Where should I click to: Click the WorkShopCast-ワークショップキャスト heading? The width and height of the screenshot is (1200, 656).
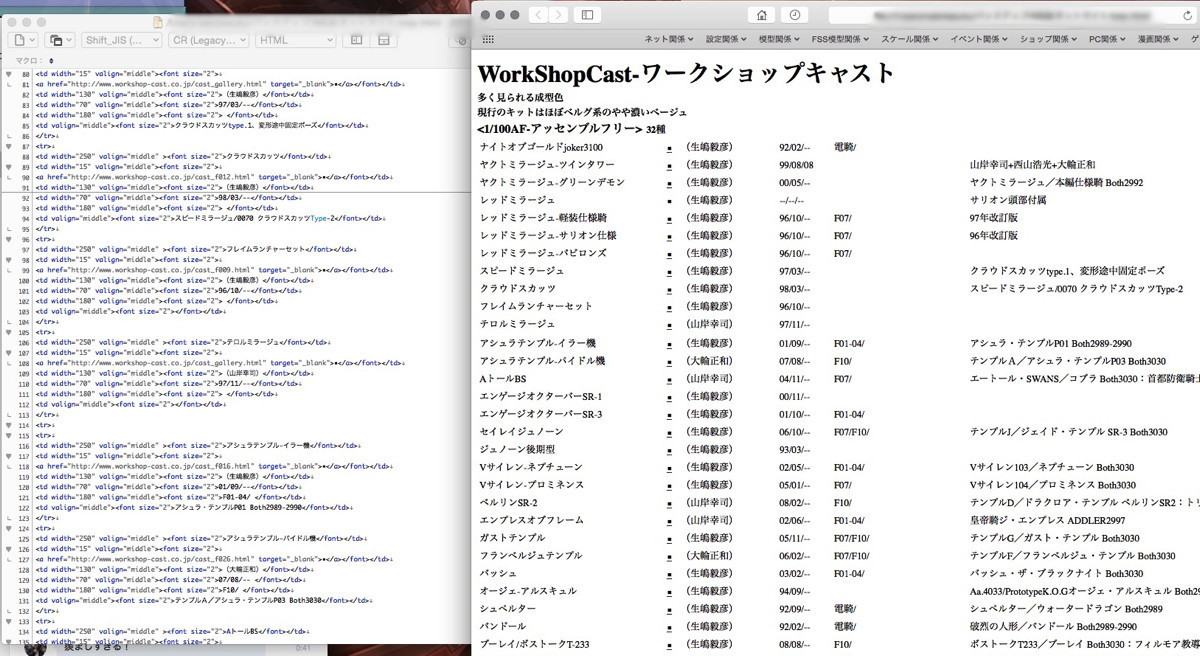tap(687, 73)
